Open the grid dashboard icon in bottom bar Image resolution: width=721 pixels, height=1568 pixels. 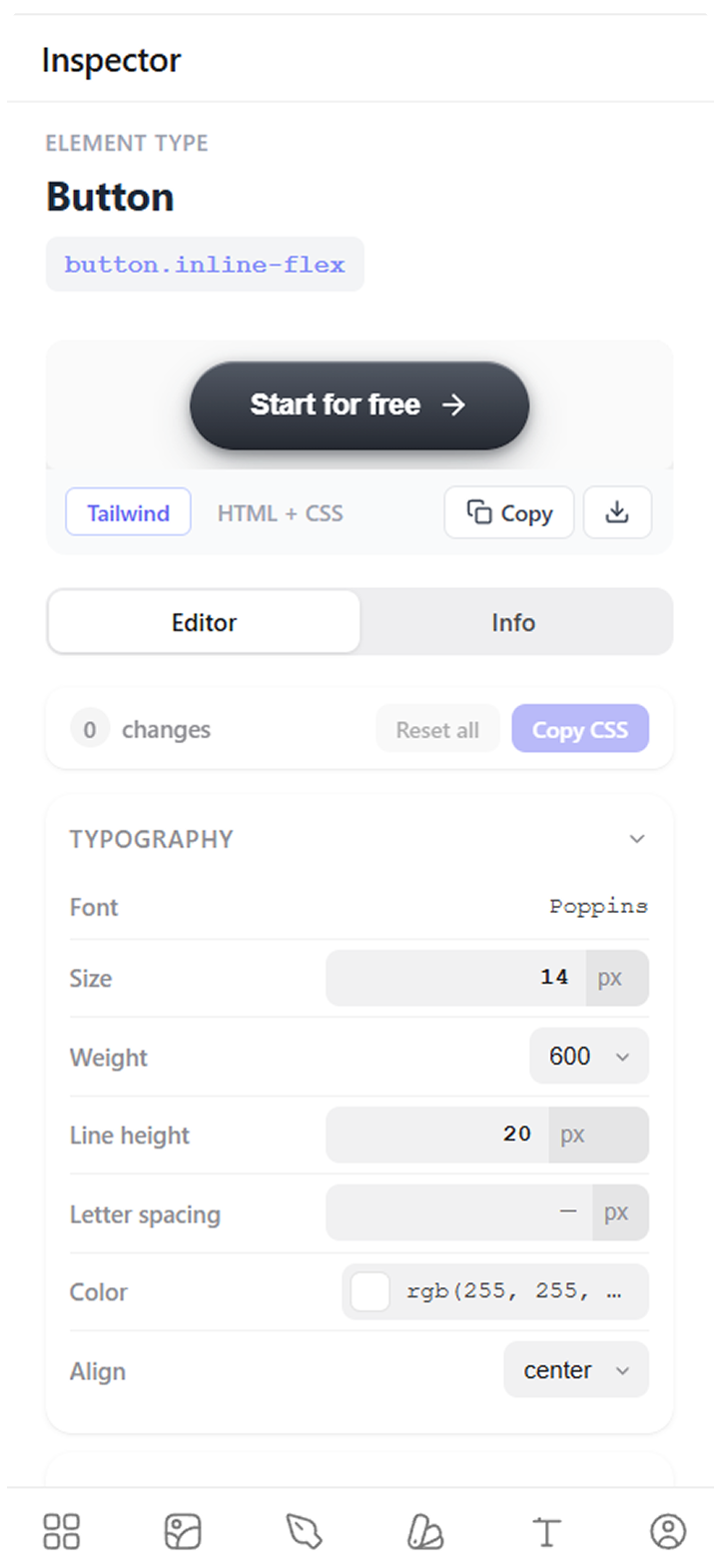pos(61,1531)
